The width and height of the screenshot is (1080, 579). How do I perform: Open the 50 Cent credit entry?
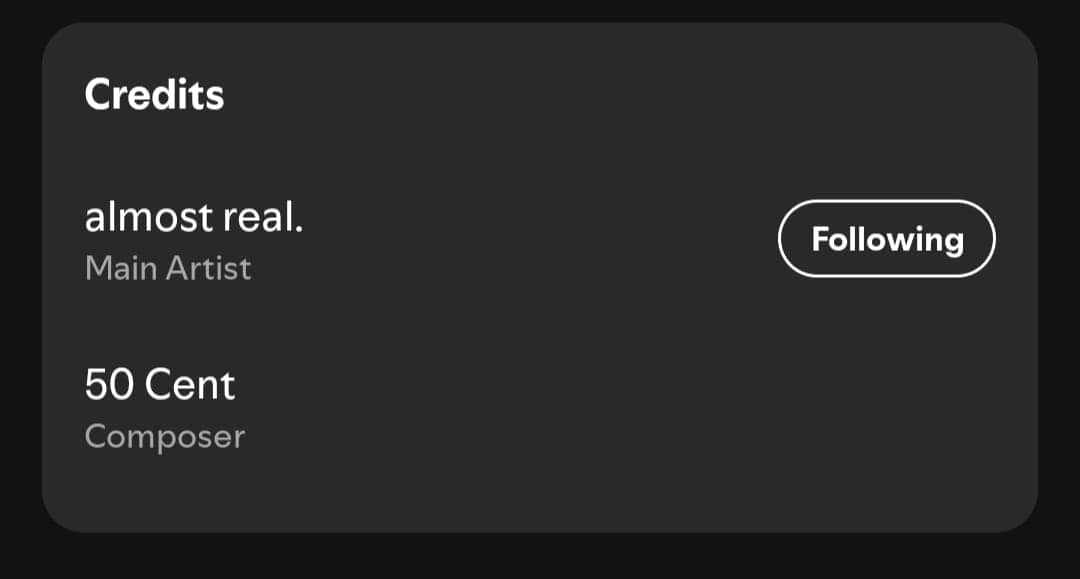(160, 385)
